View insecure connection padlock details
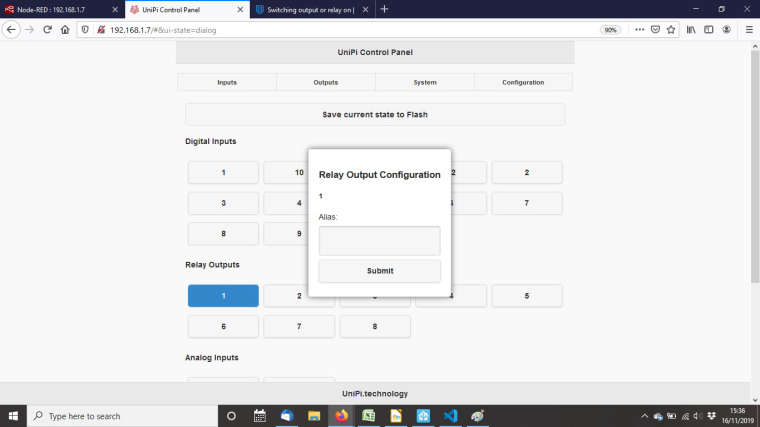The width and height of the screenshot is (760, 427). tap(101, 30)
